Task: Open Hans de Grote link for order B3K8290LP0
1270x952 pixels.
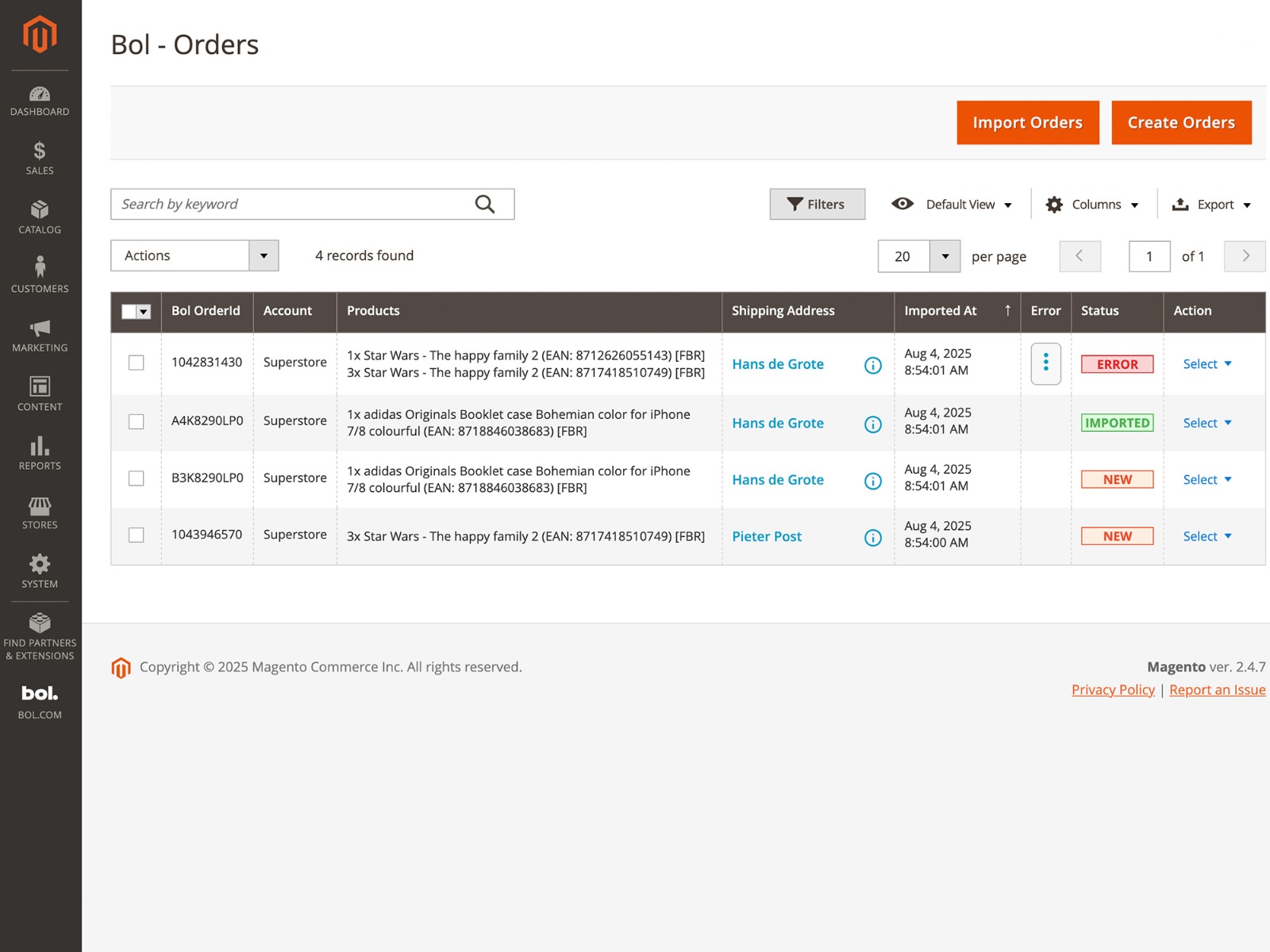Action: [x=778, y=479]
